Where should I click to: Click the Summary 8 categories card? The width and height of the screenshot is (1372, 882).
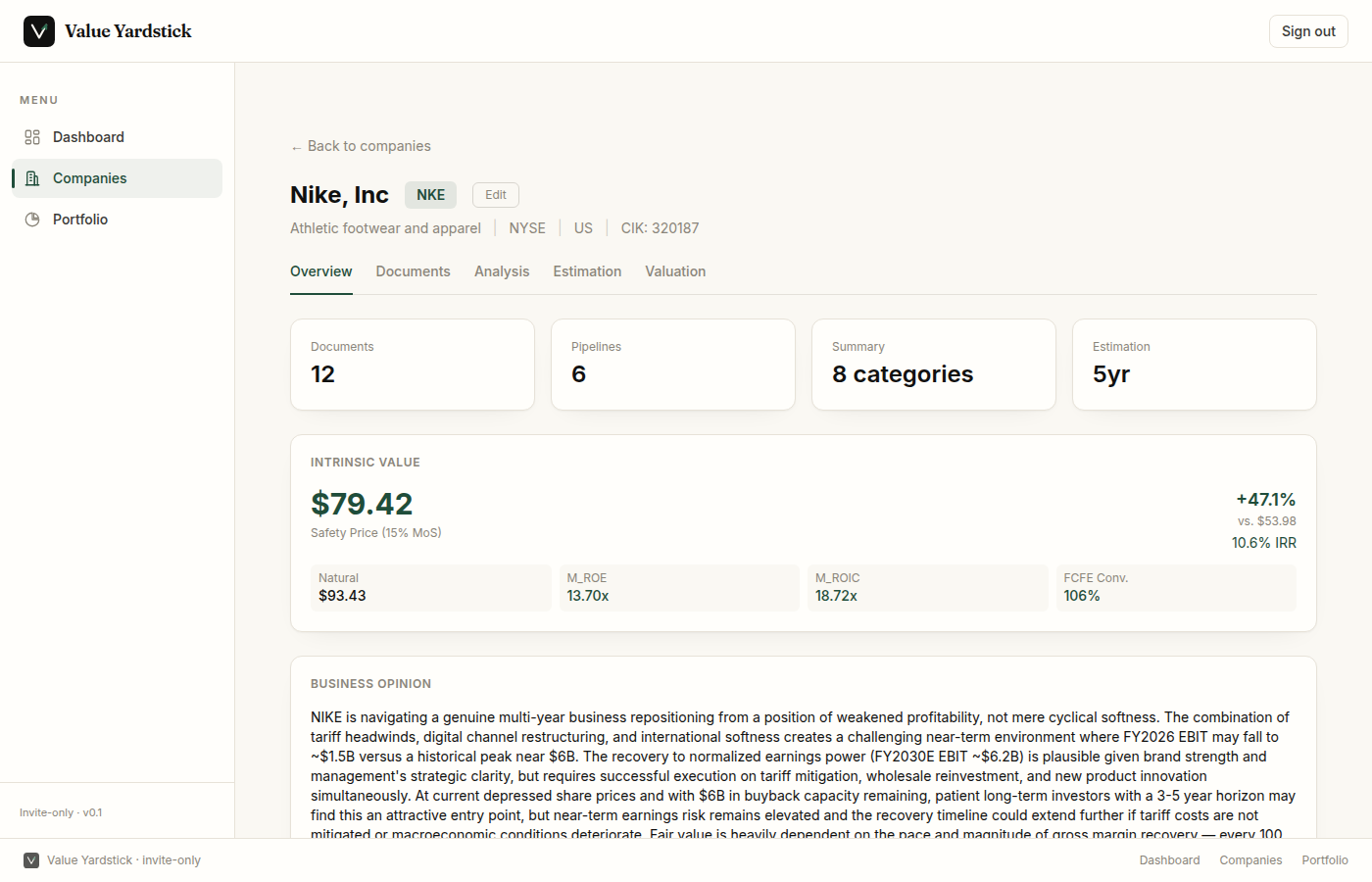click(934, 365)
